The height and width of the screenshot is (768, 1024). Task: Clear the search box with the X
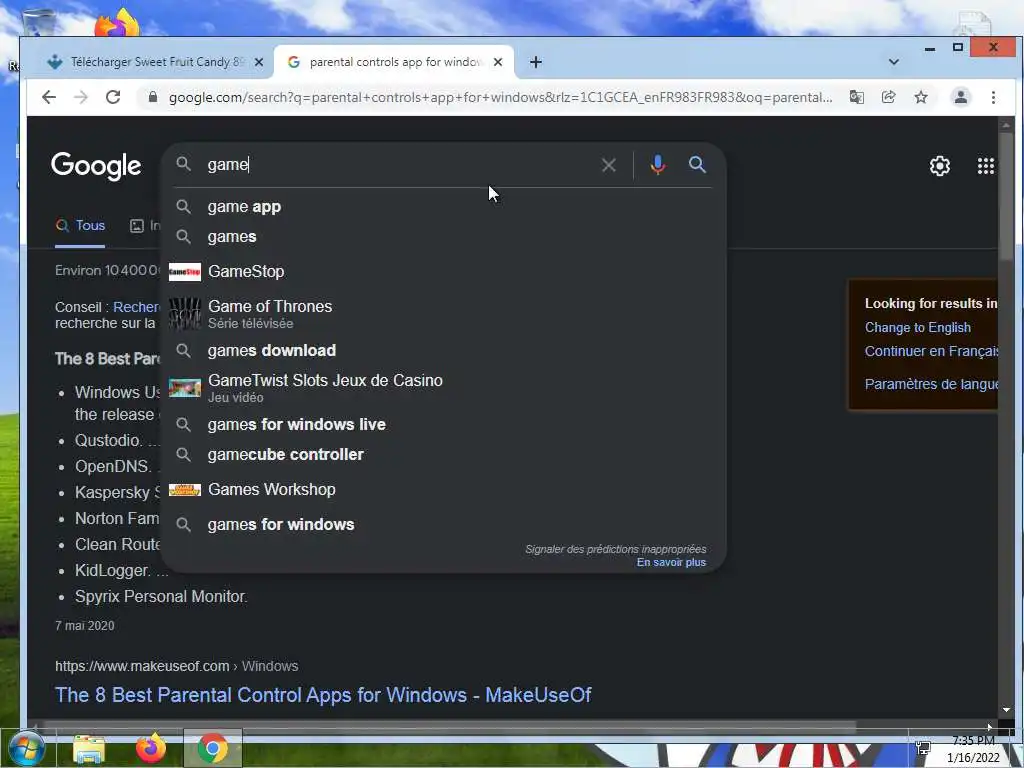pos(609,165)
